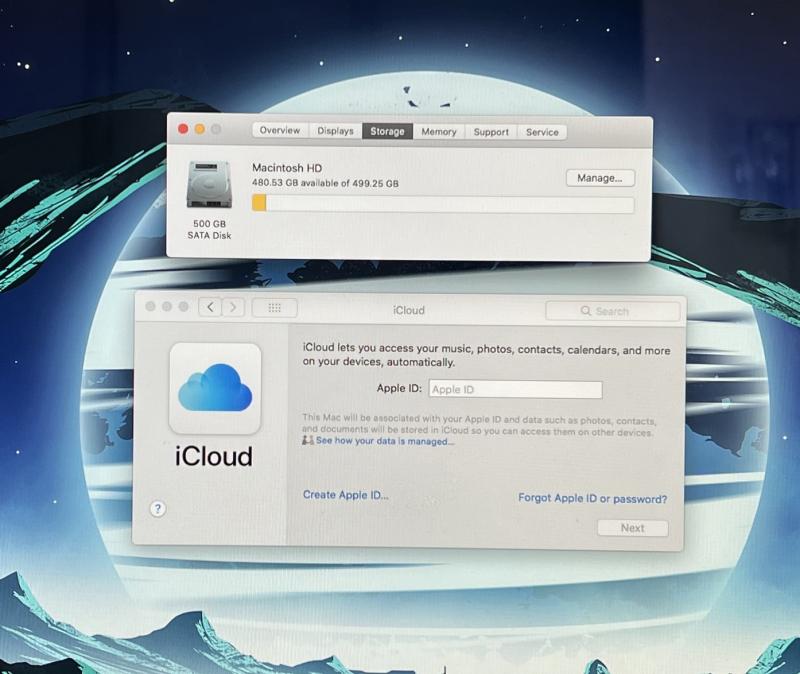The height and width of the screenshot is (674, 800).
Task: Click the Next button
Action: 633,528
